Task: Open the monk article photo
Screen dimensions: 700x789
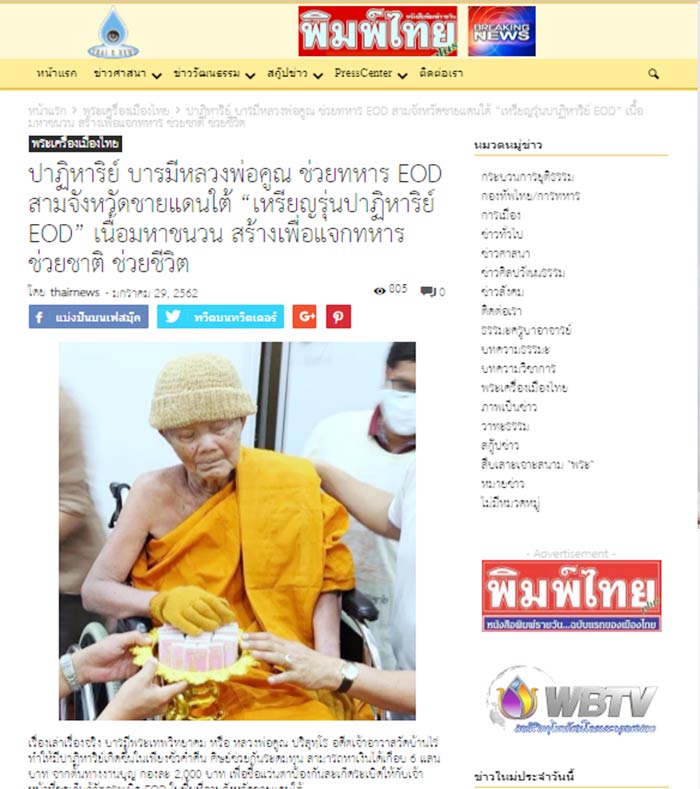Action: [238, 531]
